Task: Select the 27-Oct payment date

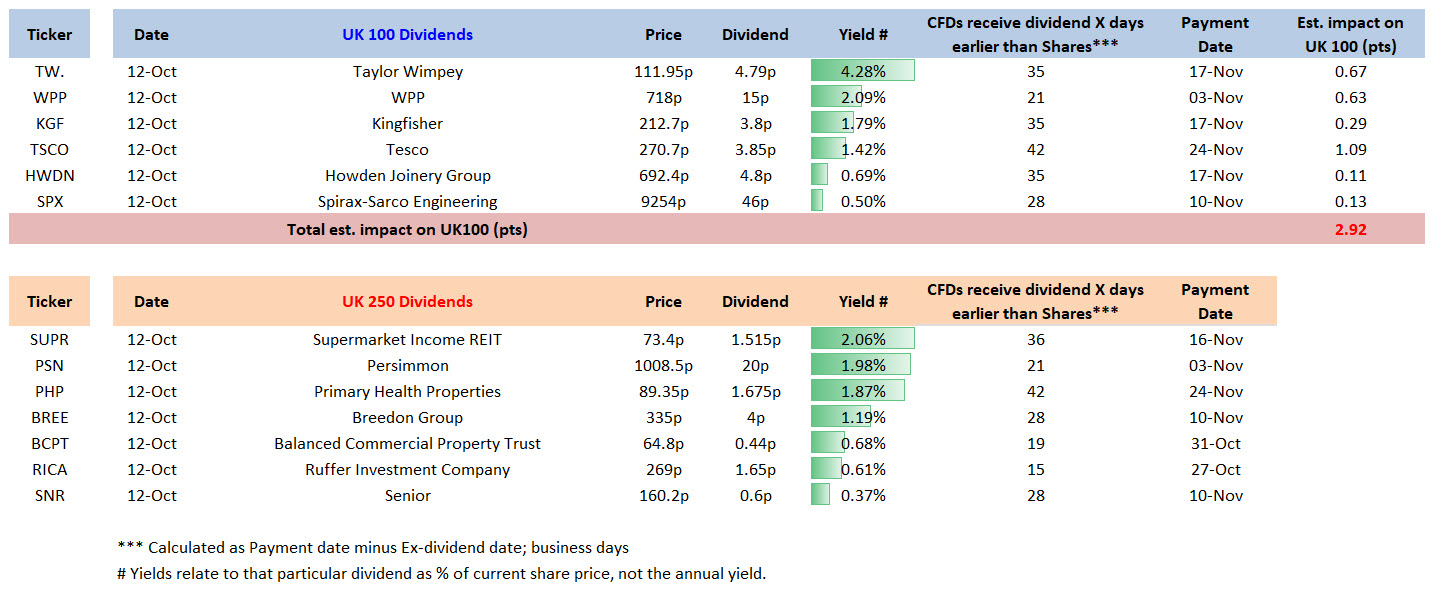Action: point(1215,470)
